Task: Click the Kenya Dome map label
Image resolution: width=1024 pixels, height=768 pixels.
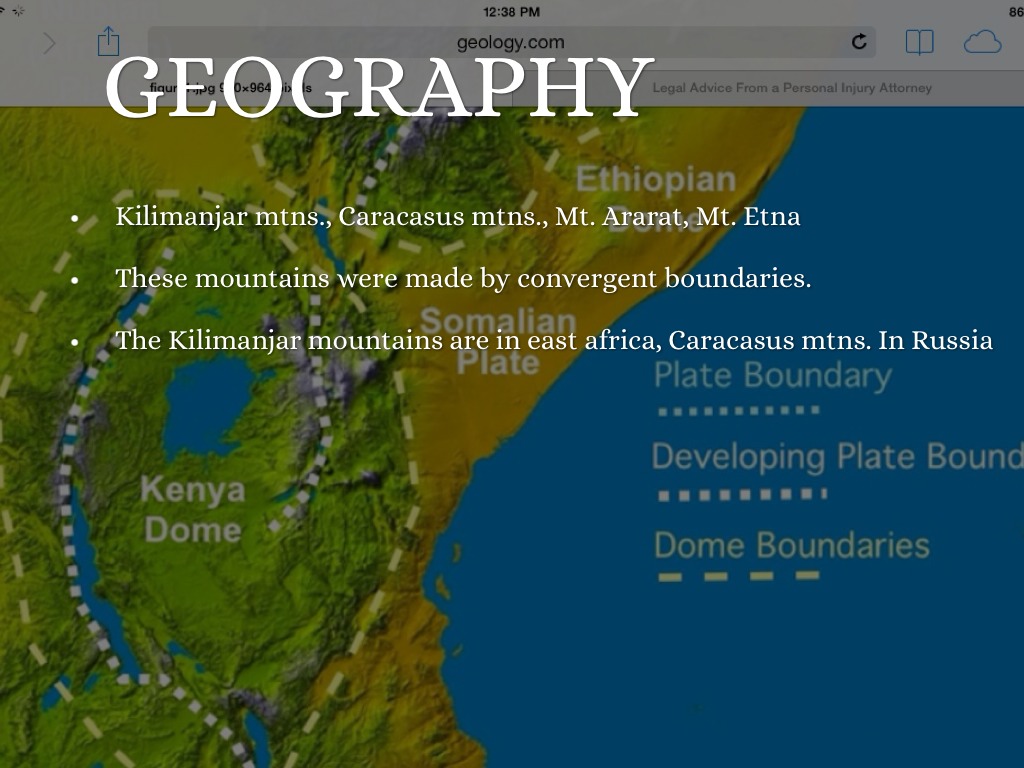Action: 192,509
